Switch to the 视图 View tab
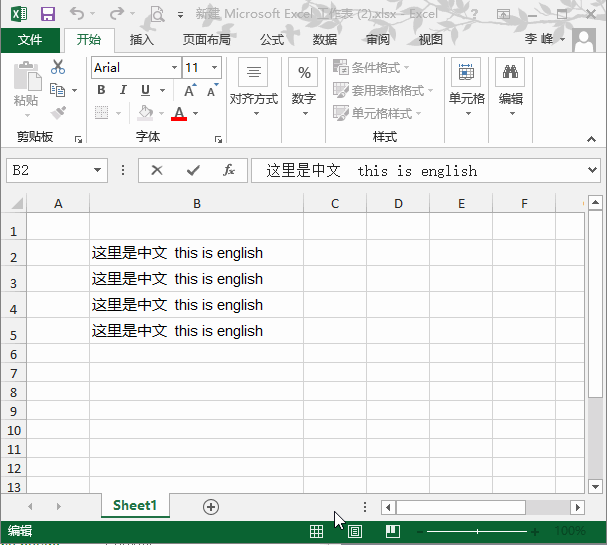This screenshot has width=607, height=545. coord(430,40)
